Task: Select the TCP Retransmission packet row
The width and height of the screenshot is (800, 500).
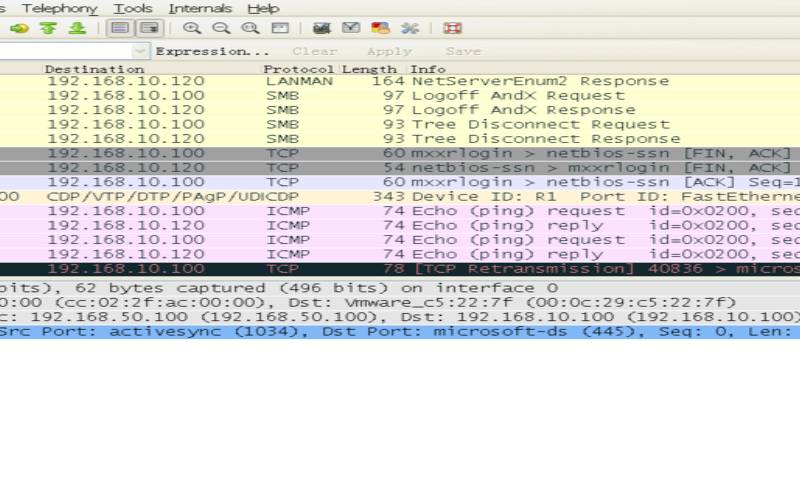Action: [400, 269]
